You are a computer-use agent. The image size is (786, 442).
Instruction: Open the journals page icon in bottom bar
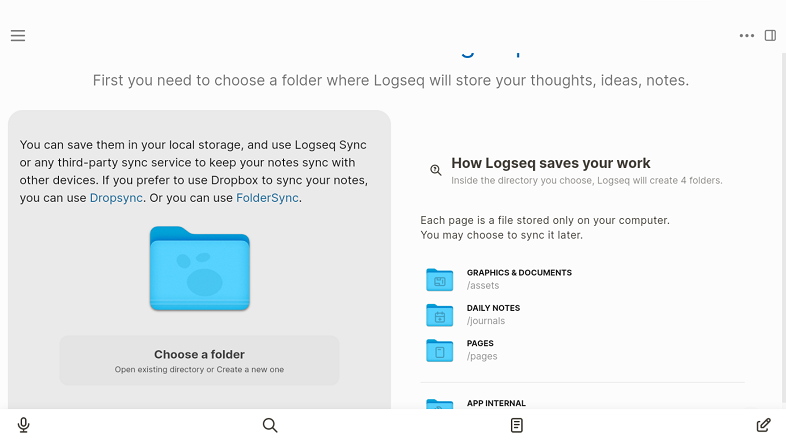pos(517,425)
